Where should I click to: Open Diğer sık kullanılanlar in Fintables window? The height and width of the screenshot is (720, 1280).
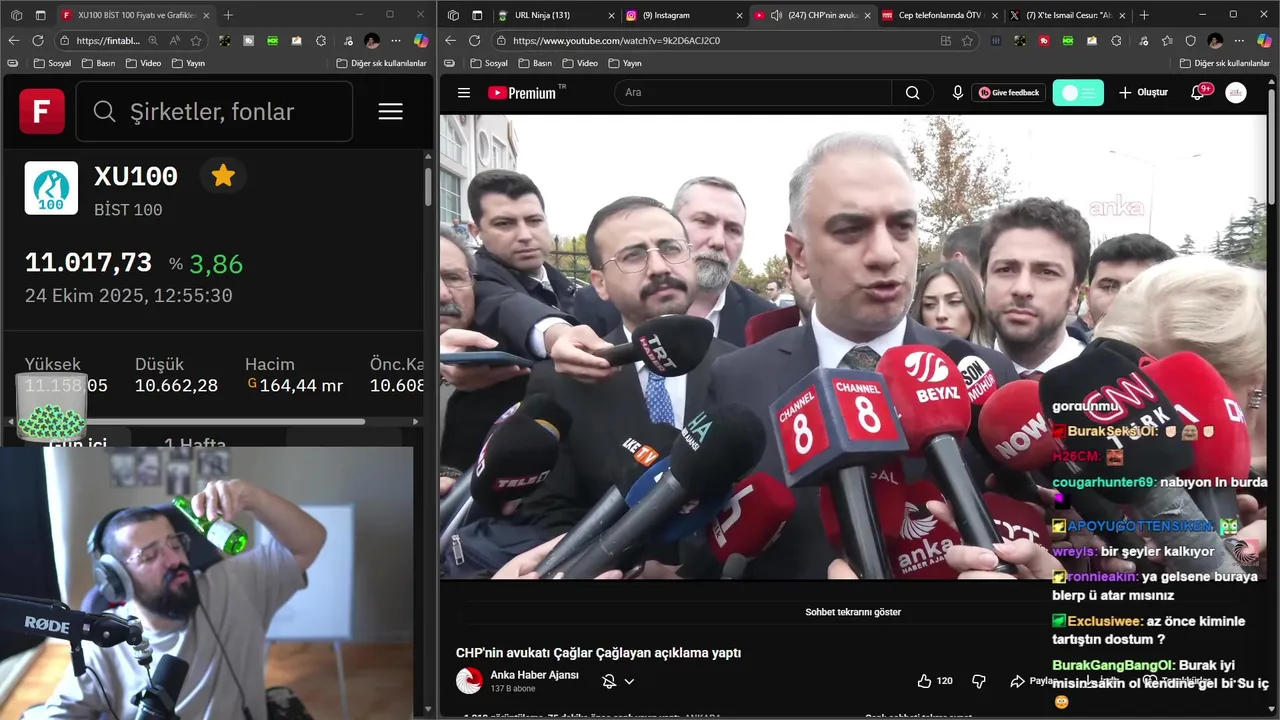[381, 63]
